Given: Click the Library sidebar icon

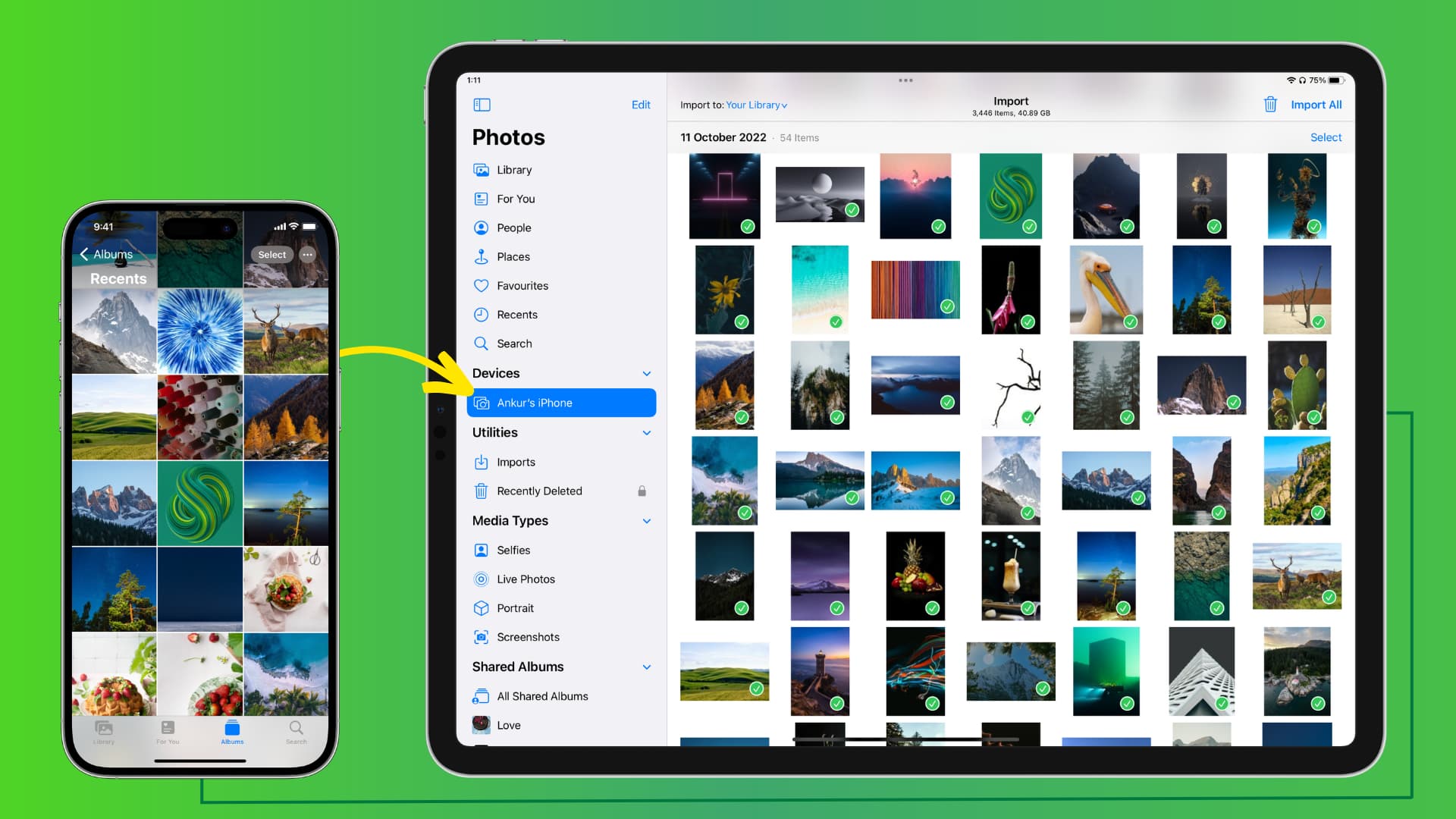Looking at the screenshot, I should coord(482,170).
